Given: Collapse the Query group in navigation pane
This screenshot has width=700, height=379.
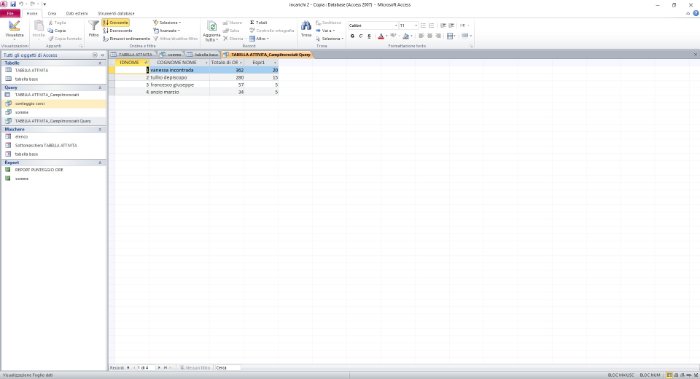Looking at the screenshot, I should tap(100, 88).
